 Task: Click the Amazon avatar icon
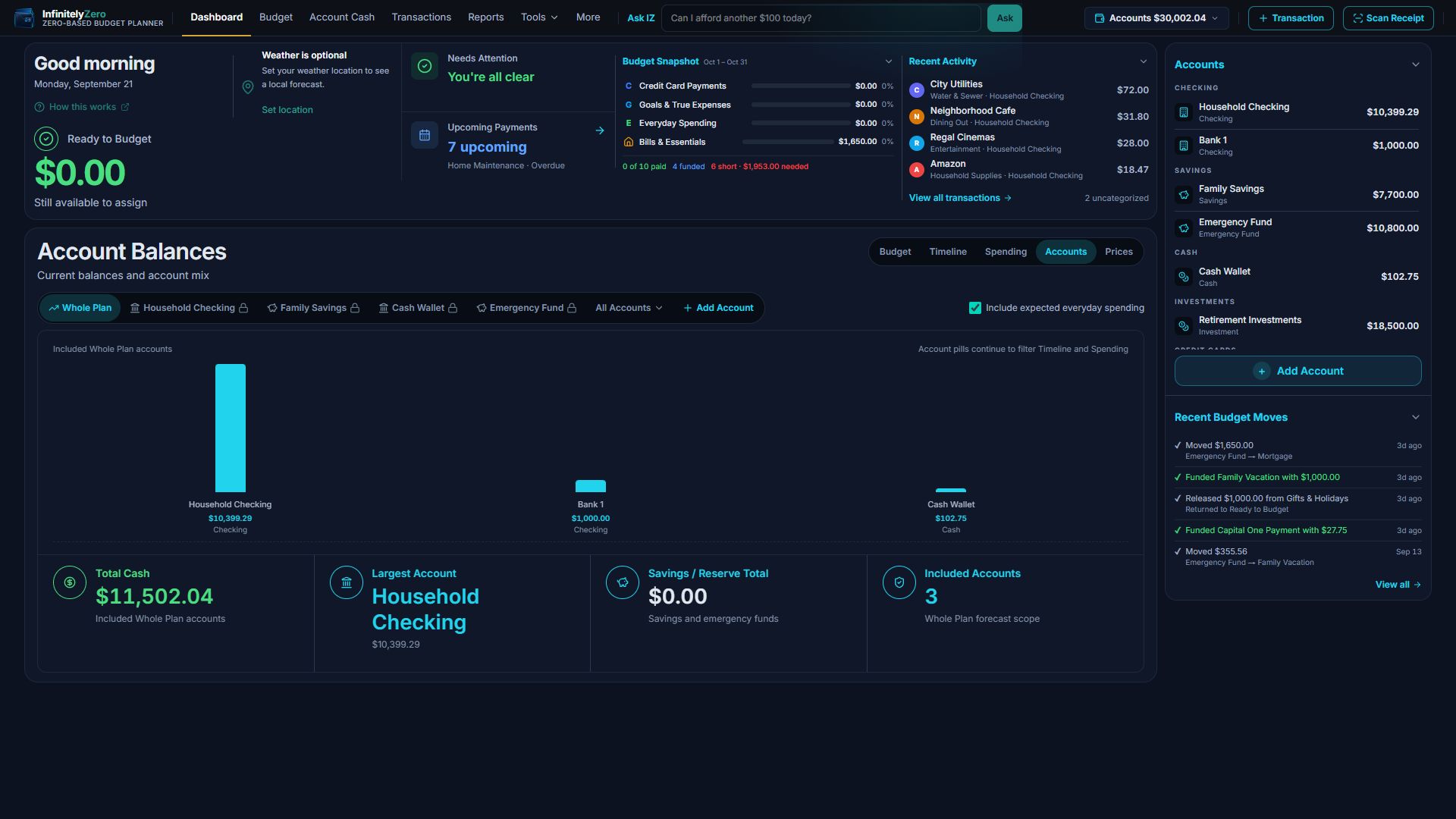917,170
